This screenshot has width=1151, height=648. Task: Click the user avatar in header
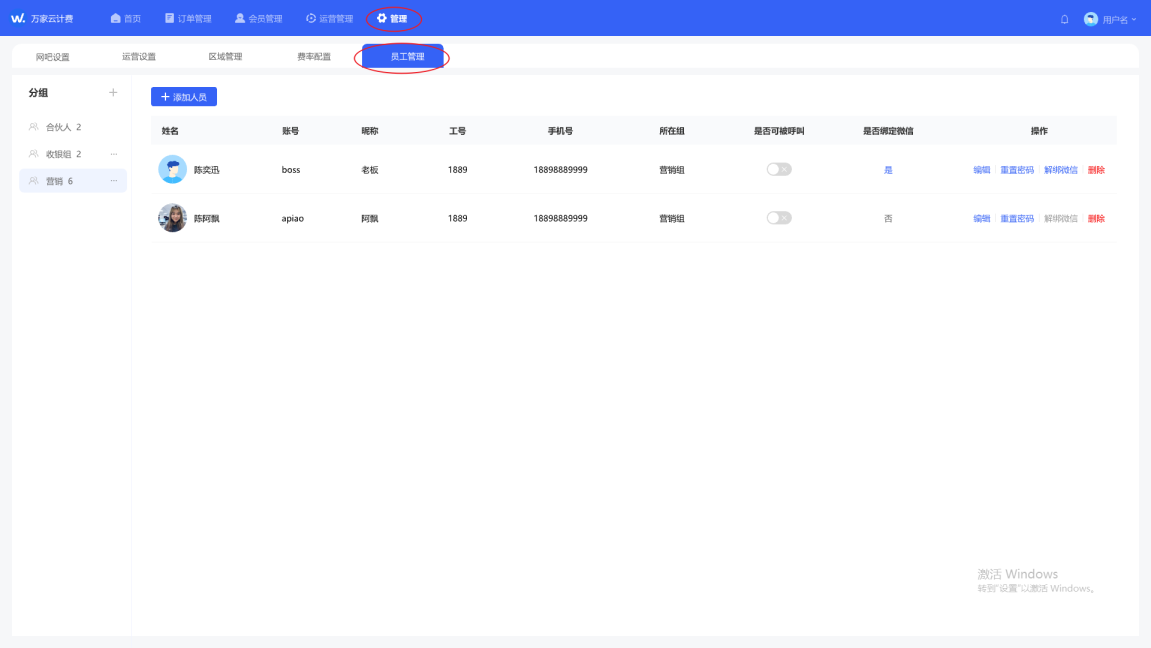coord(1091,19)
